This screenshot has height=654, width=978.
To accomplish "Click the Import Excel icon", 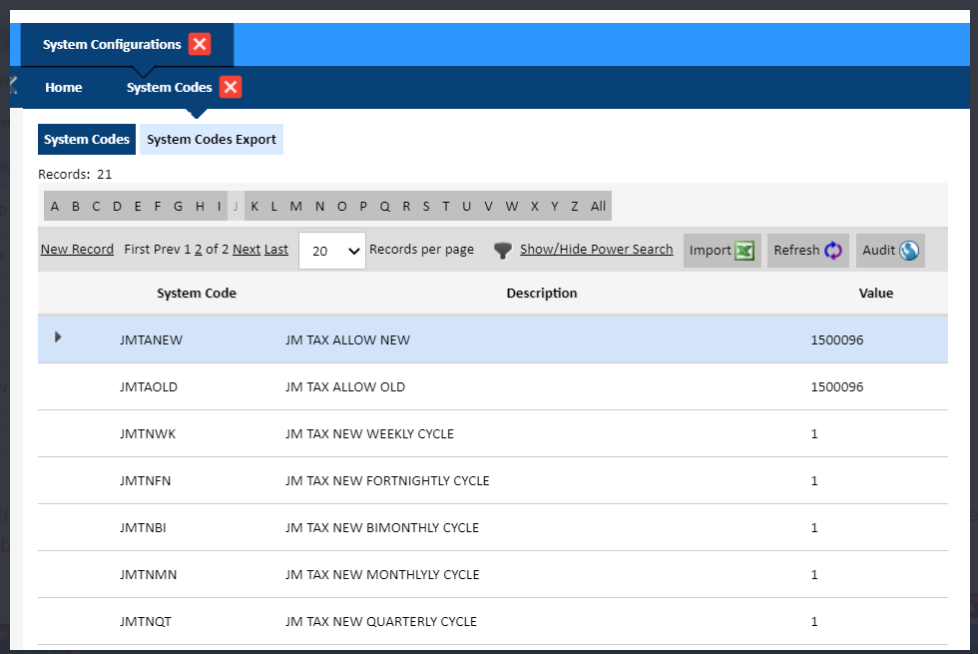I will click(x=744, y=251).
